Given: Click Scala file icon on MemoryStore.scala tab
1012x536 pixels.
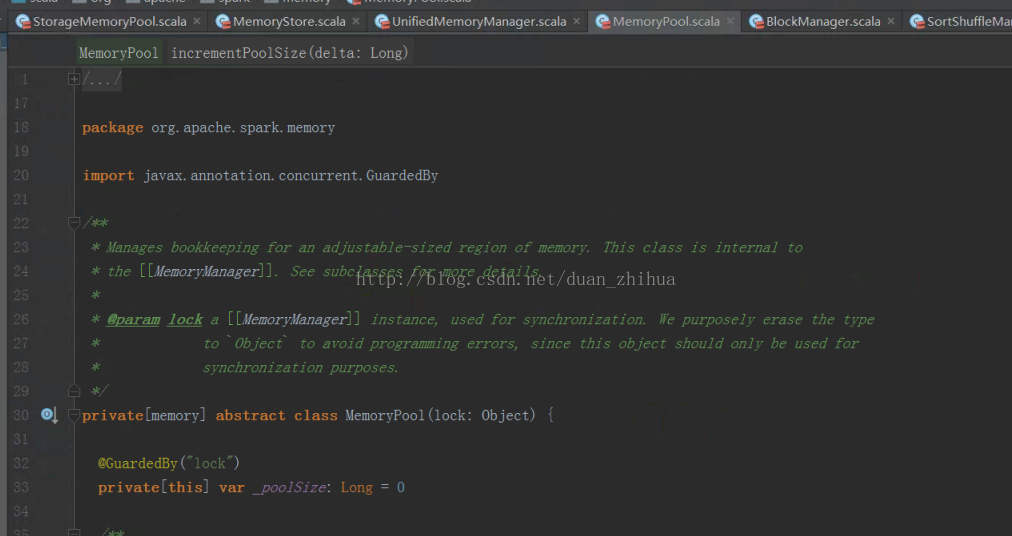Looking at the screenshot, I should point(223,22).
